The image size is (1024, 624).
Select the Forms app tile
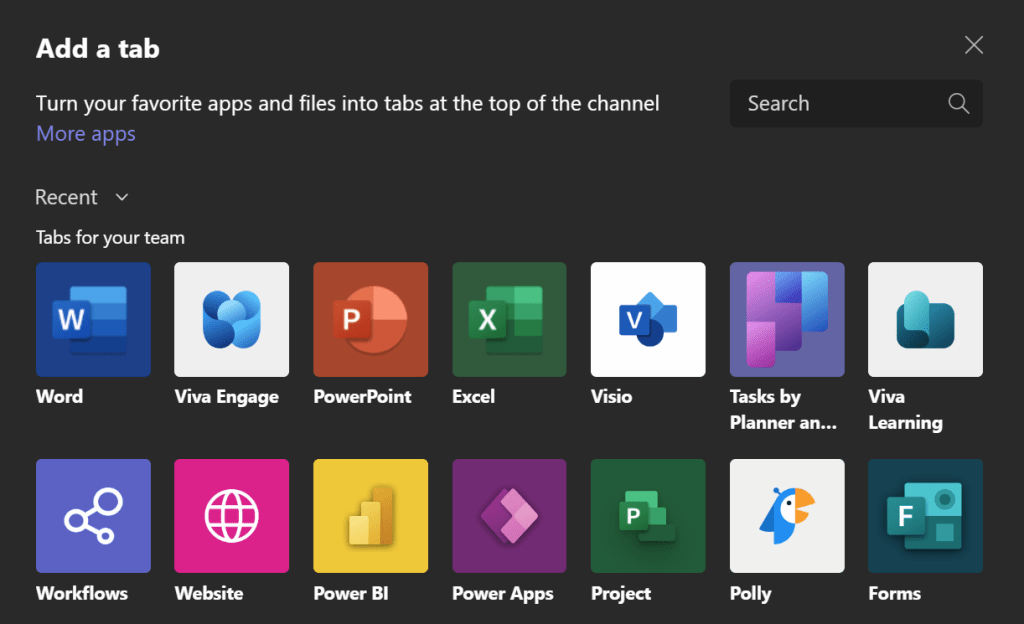(x=925, y=516)
